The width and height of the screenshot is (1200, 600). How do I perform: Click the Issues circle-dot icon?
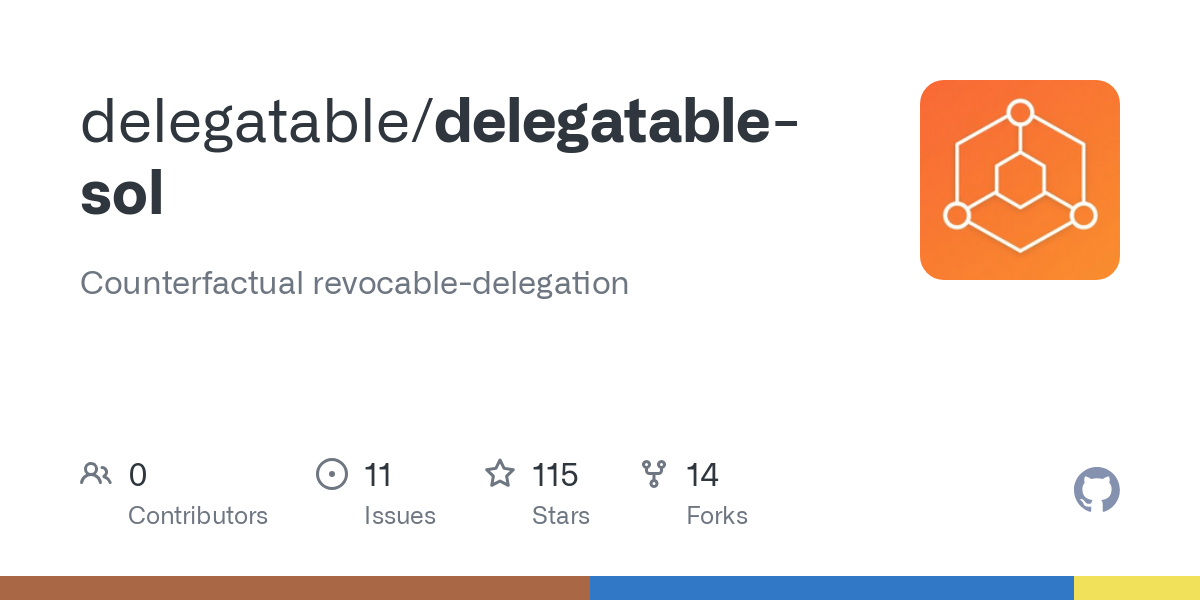pyautogui.click(x=332, y=474)
